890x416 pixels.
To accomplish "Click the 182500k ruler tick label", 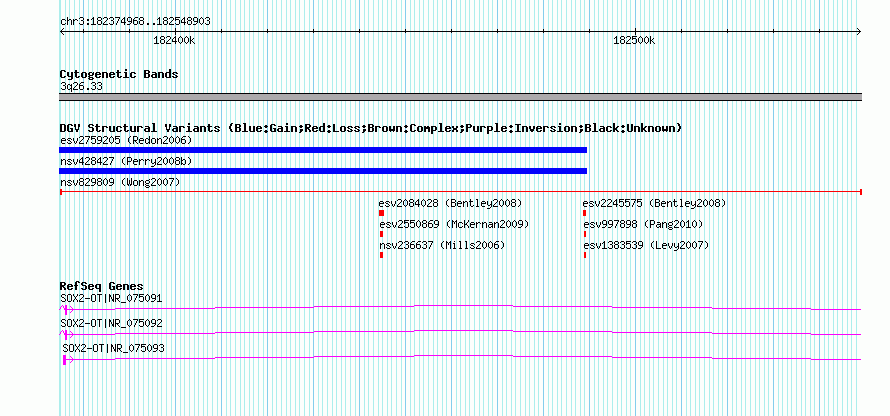I will 635,41.
